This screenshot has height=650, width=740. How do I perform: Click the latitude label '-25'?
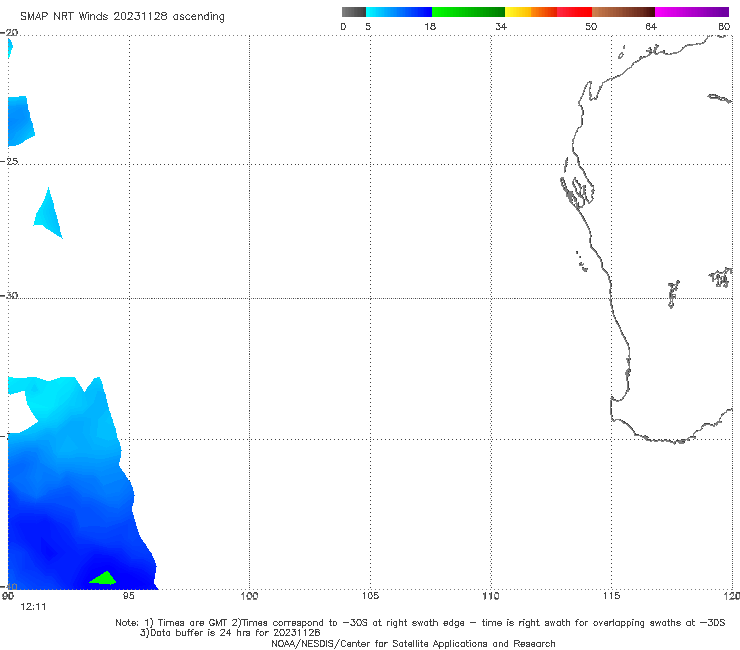9,161
